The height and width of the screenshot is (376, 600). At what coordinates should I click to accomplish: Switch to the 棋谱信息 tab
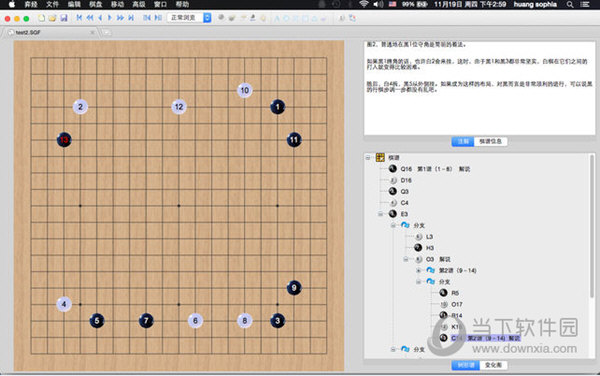(x=491, y=142)
